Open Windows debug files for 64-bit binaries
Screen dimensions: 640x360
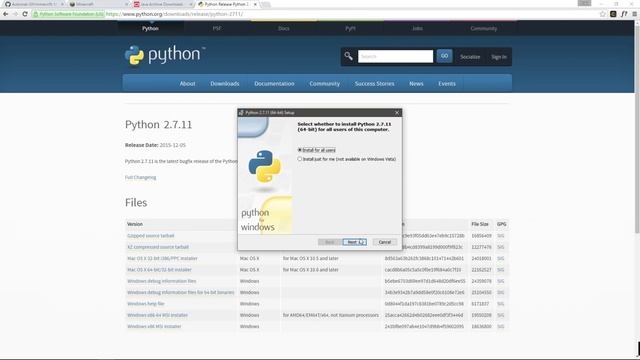181,293
